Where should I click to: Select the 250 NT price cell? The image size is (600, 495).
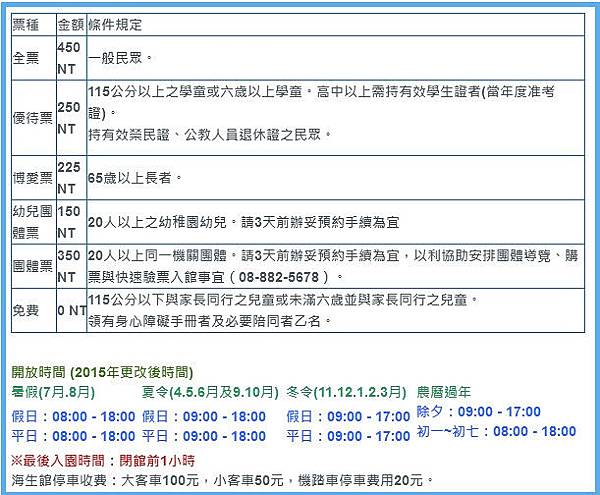pos(71,118)
